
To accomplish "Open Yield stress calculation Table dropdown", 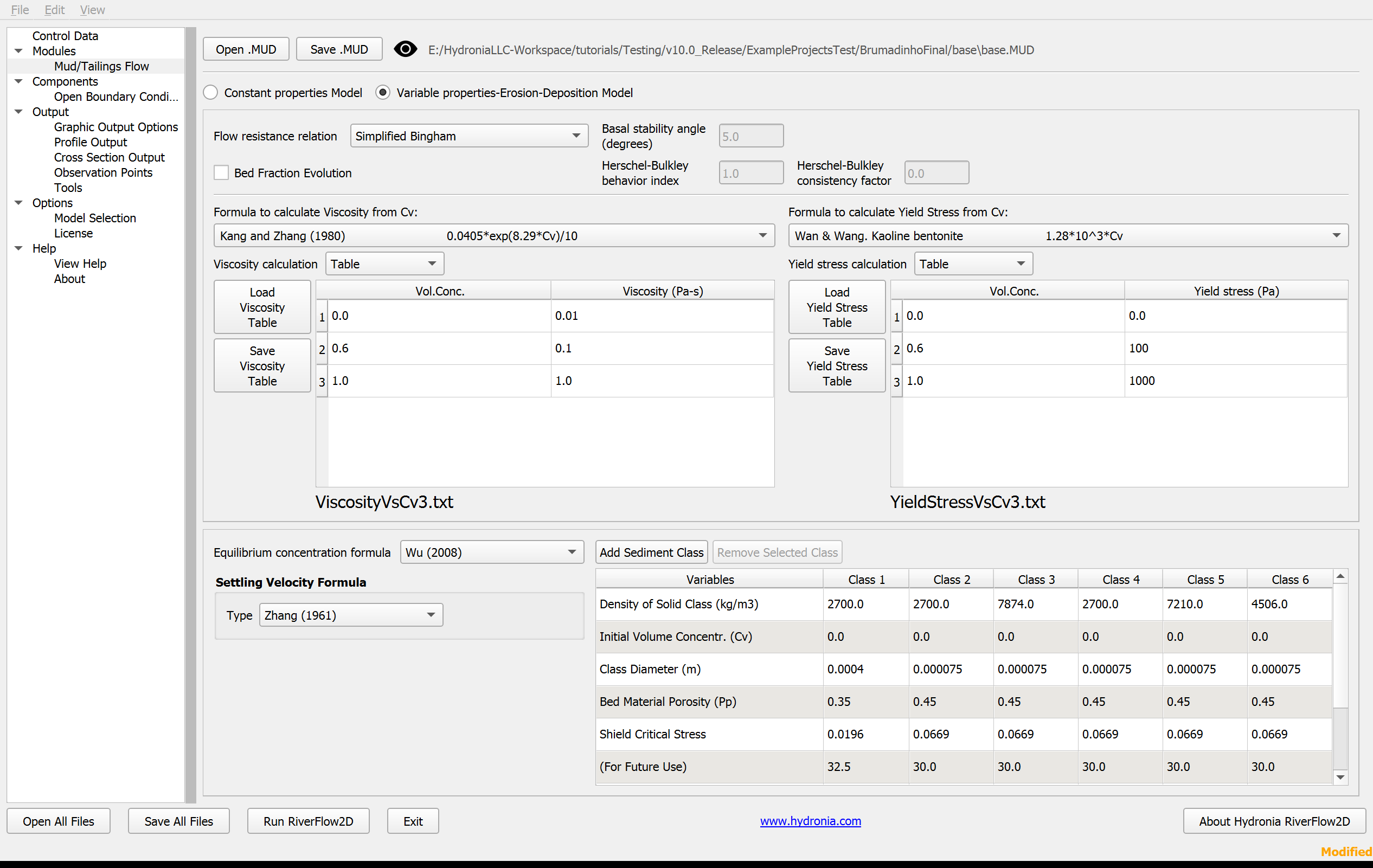I will (973, 264).
